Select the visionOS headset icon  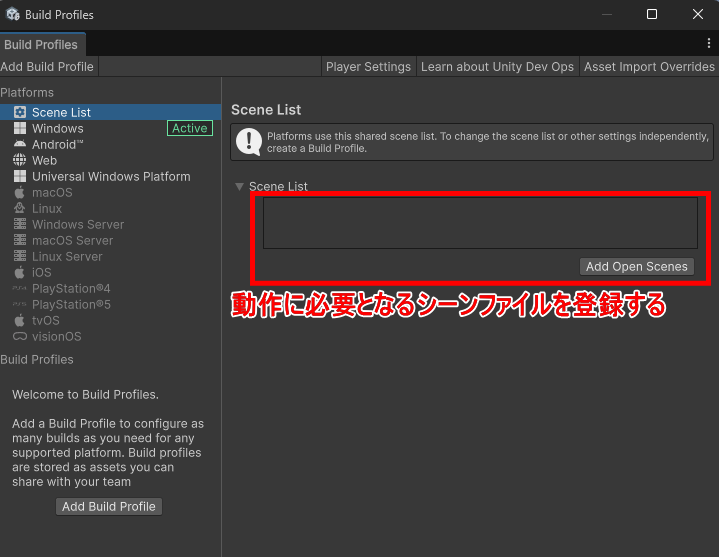pyautogui.click(x=20, y=336)
